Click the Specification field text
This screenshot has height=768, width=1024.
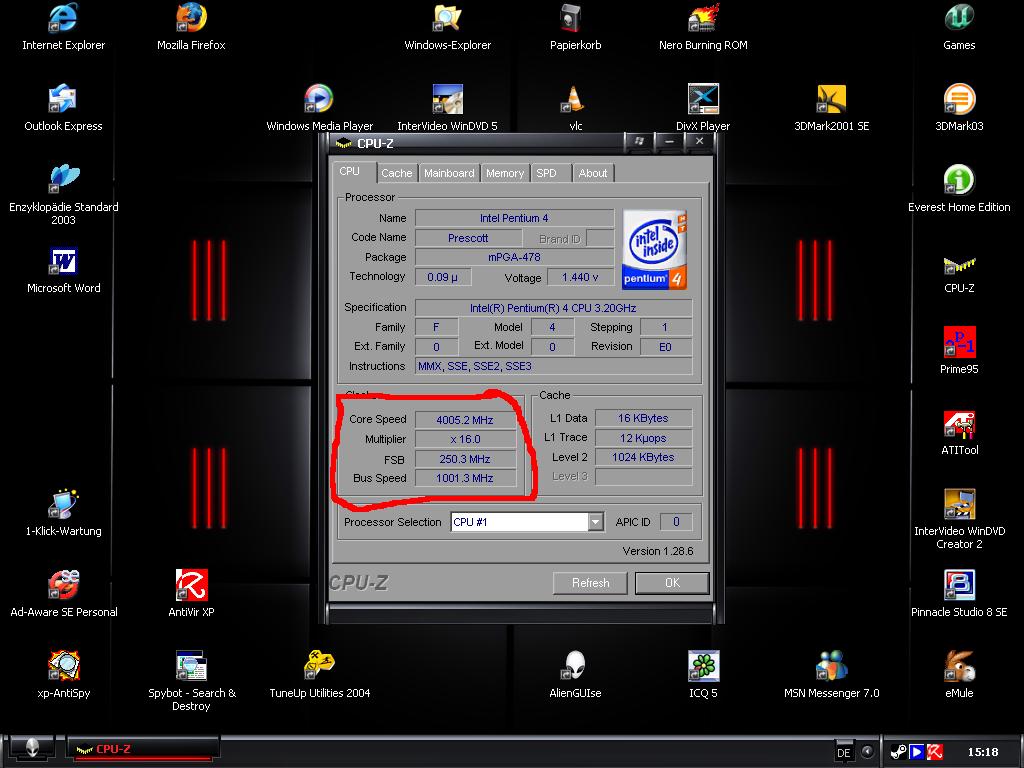553,308
